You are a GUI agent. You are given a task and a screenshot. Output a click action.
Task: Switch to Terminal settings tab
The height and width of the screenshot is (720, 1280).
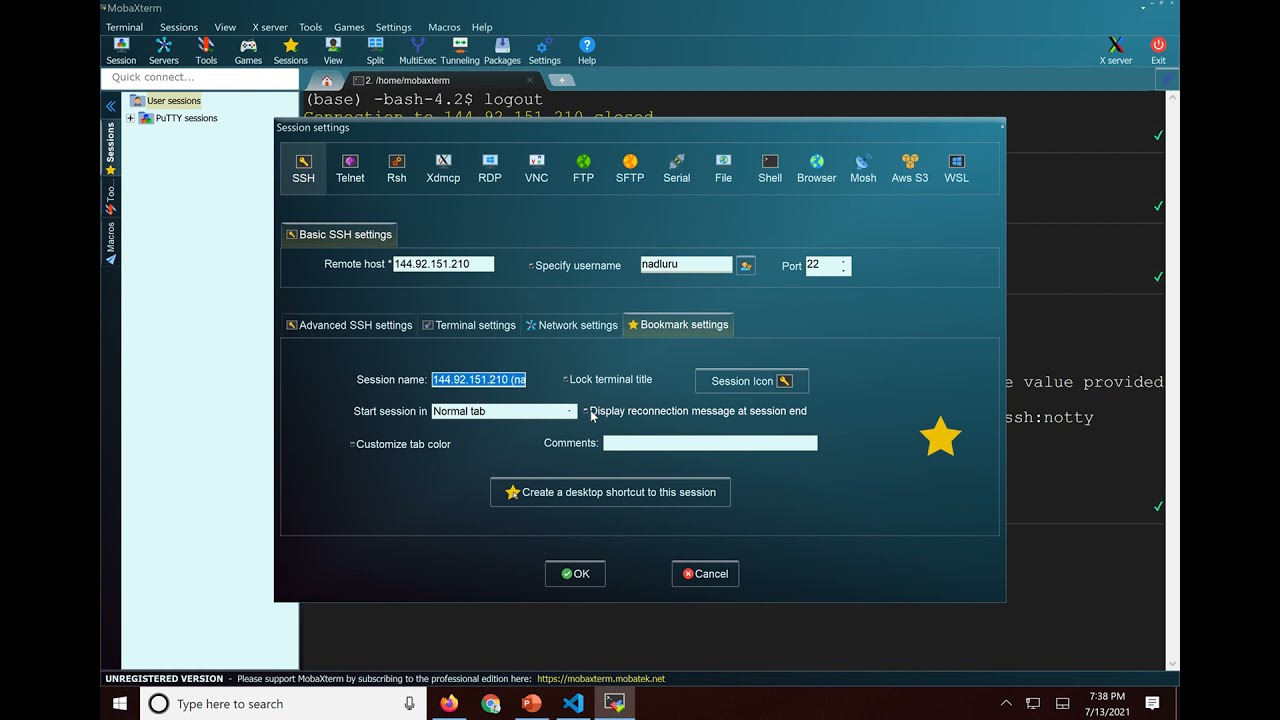[x=469, y=325]
